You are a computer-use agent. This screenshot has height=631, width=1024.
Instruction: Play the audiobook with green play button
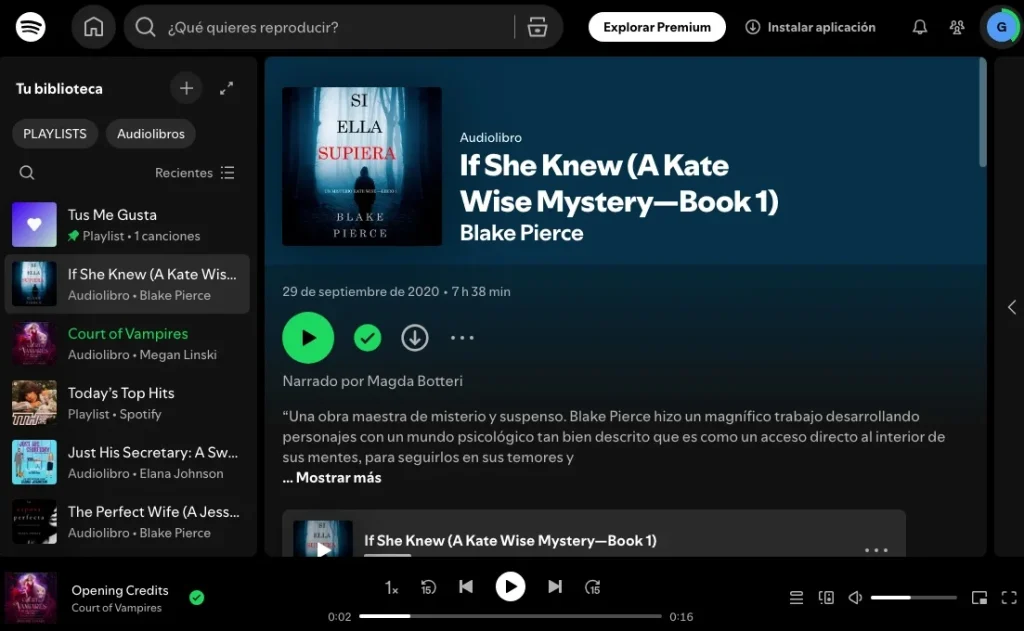308,338
